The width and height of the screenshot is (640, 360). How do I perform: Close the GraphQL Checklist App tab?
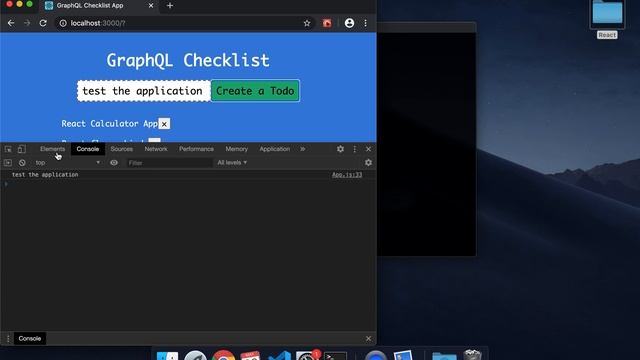pos(151,6)
